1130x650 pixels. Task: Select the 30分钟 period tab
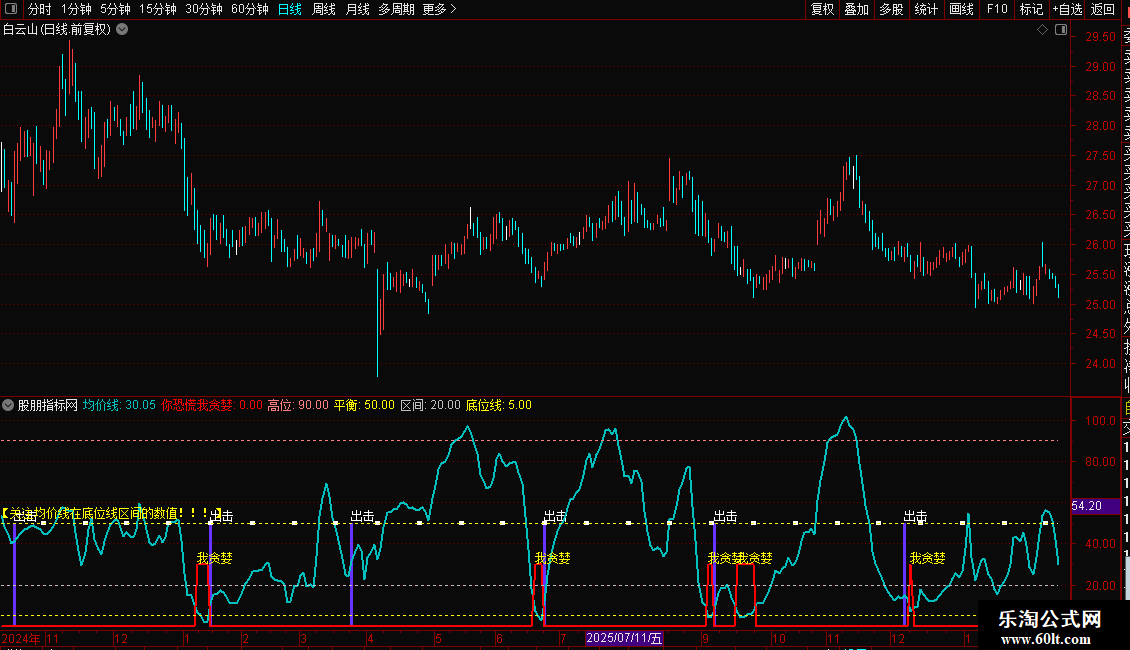click(204, 9)
